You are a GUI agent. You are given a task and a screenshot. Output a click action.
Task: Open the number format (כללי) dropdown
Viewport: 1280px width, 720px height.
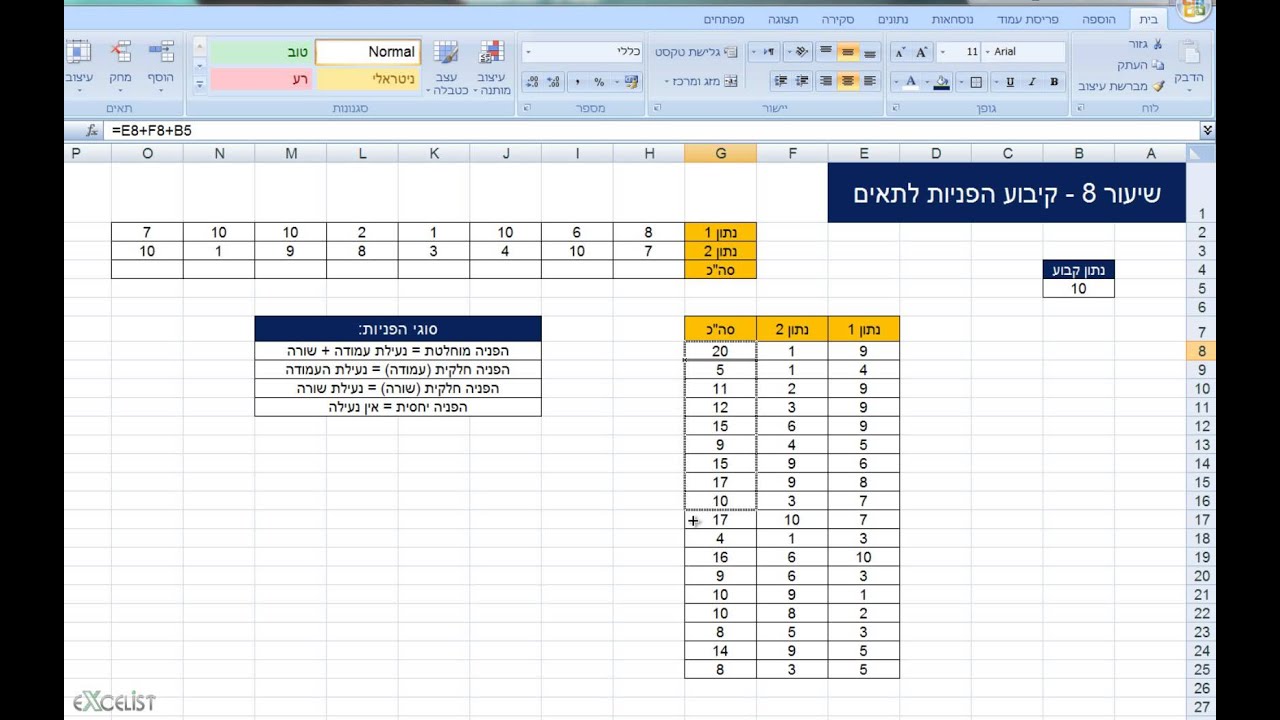(x=528, y=51)
